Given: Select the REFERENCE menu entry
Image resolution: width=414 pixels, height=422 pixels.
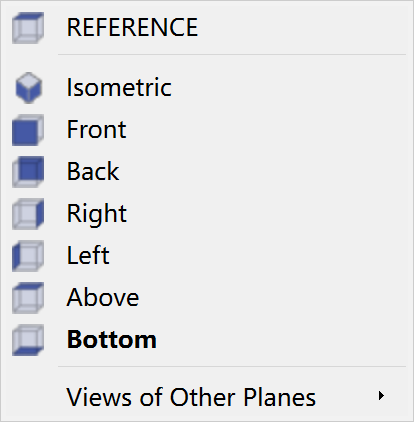Looking at the screenshot, I should pos(132,27).
